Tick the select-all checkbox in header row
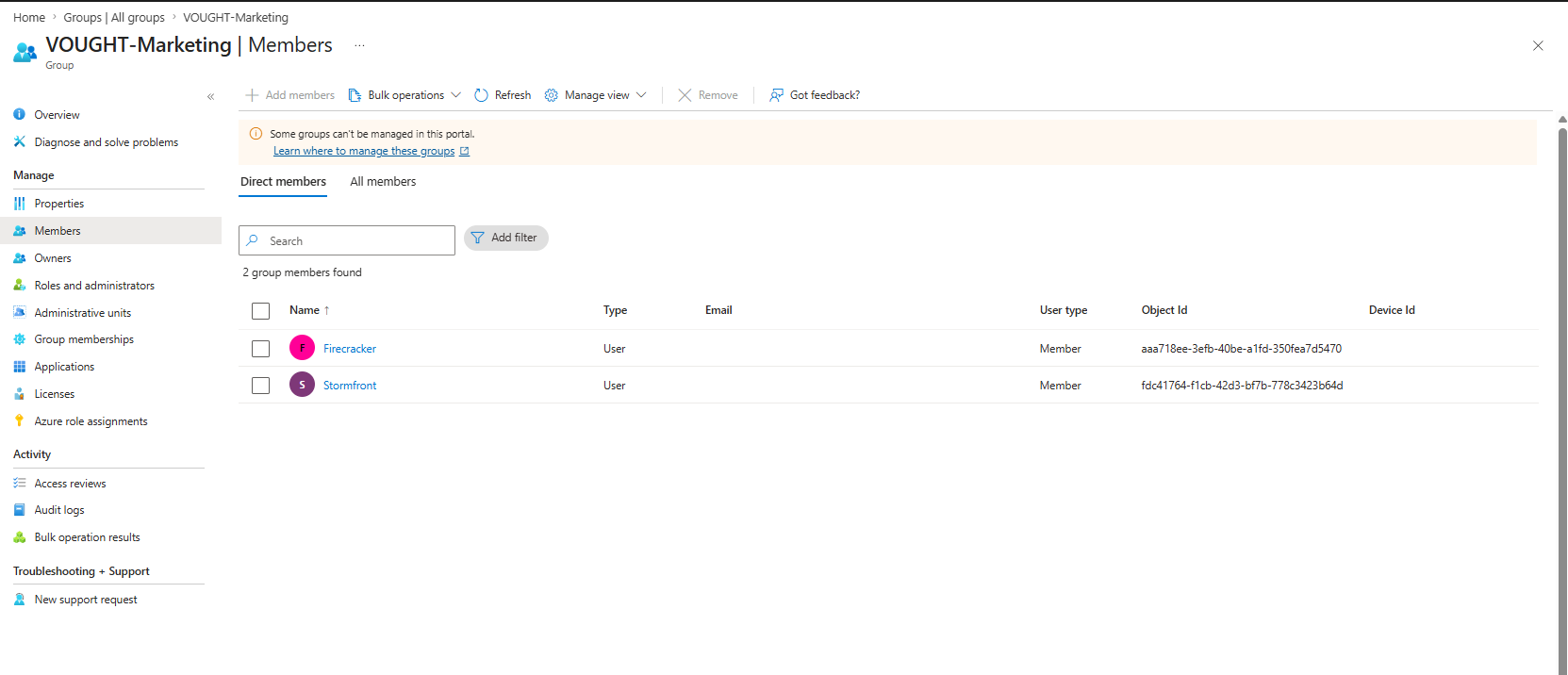Viewport: 1568px width, 675px height. pyautogui.click(x=261, y=311)
